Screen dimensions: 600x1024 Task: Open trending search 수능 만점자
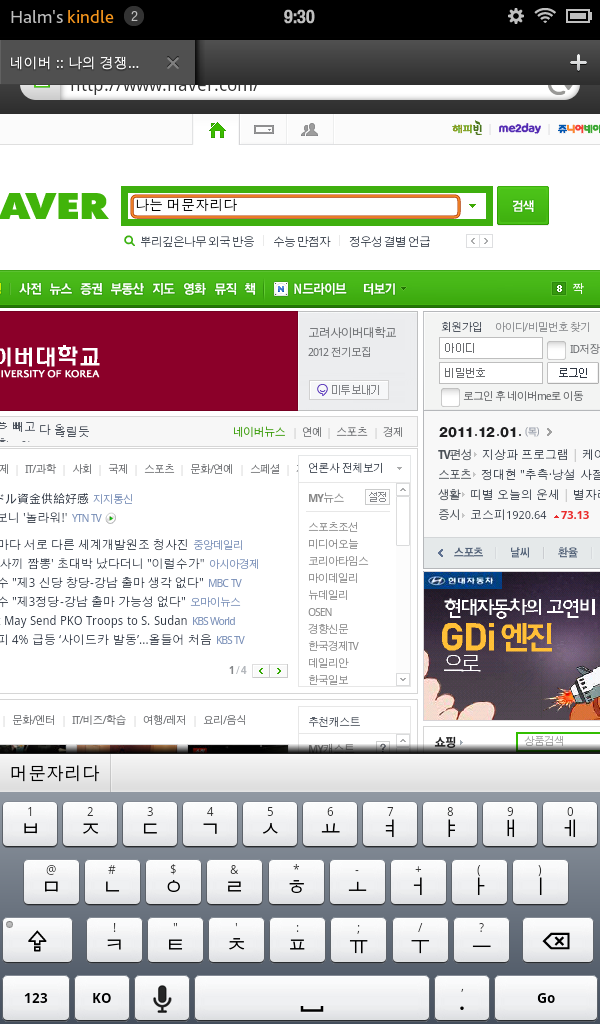pyautogui.click(x=302, y=242)
